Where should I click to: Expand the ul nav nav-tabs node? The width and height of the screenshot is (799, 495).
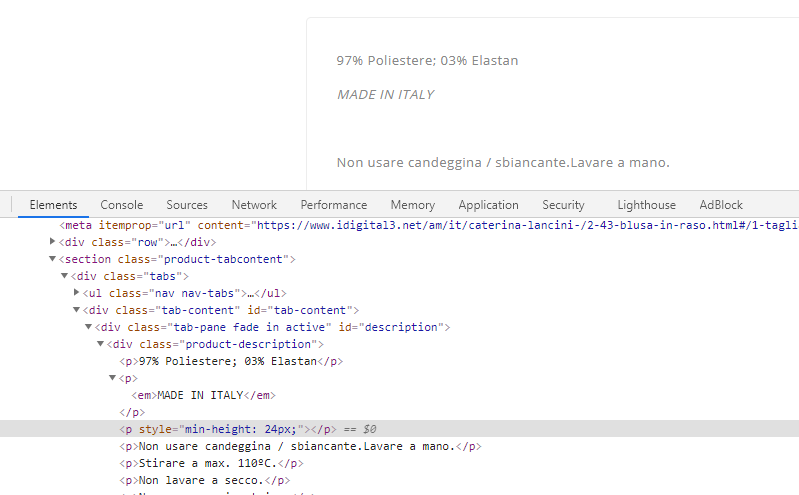pos(77,293)
